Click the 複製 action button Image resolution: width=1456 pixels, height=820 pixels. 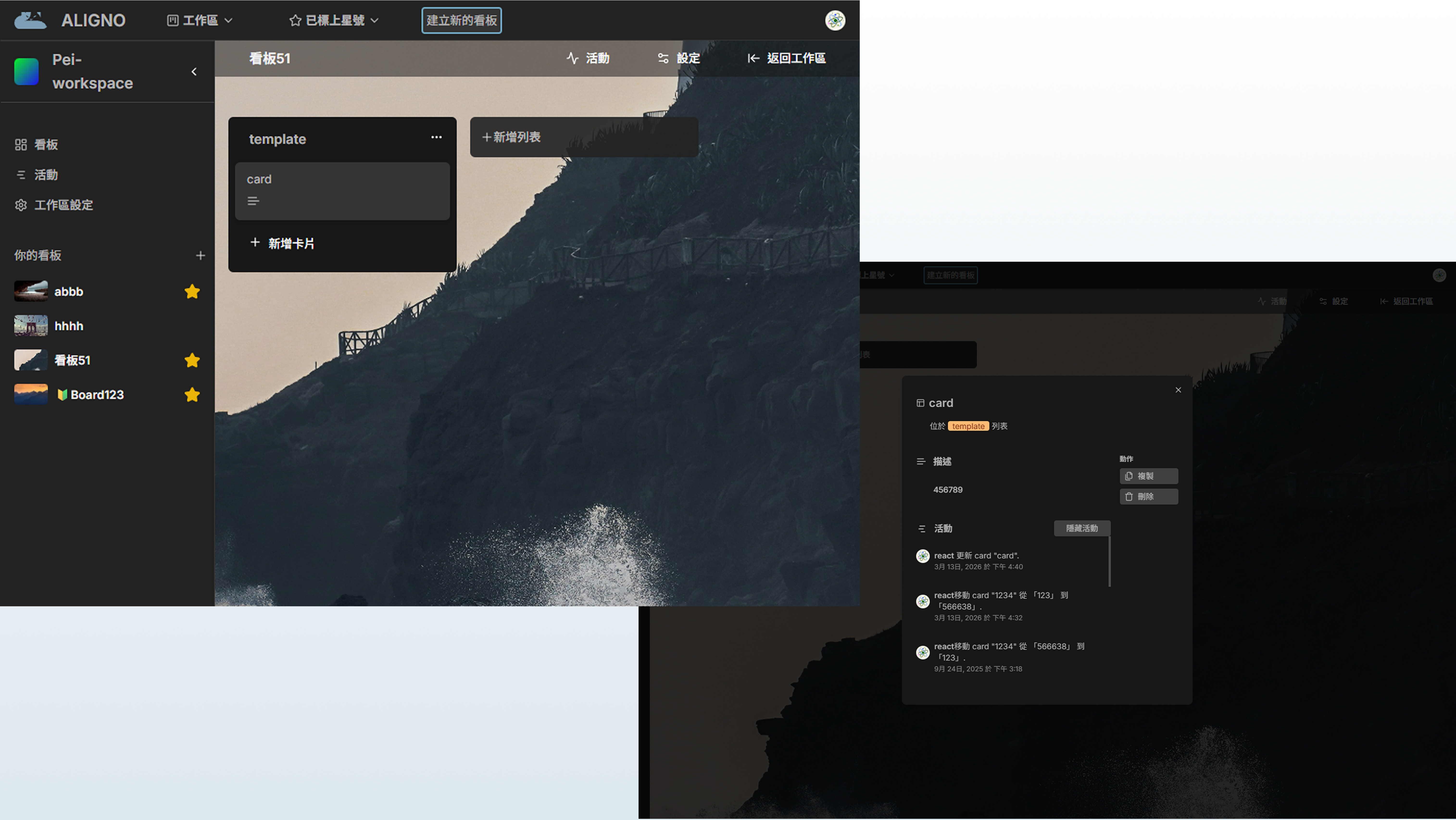coord(1149,476)
